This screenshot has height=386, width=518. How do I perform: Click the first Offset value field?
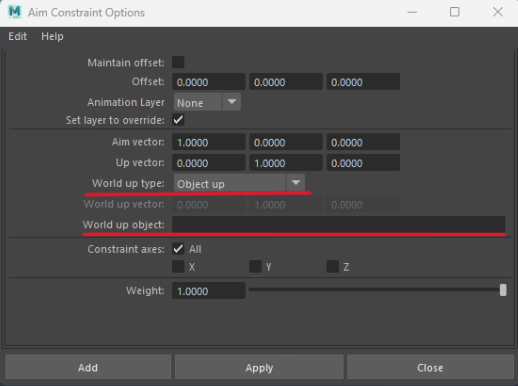(209, 82)
